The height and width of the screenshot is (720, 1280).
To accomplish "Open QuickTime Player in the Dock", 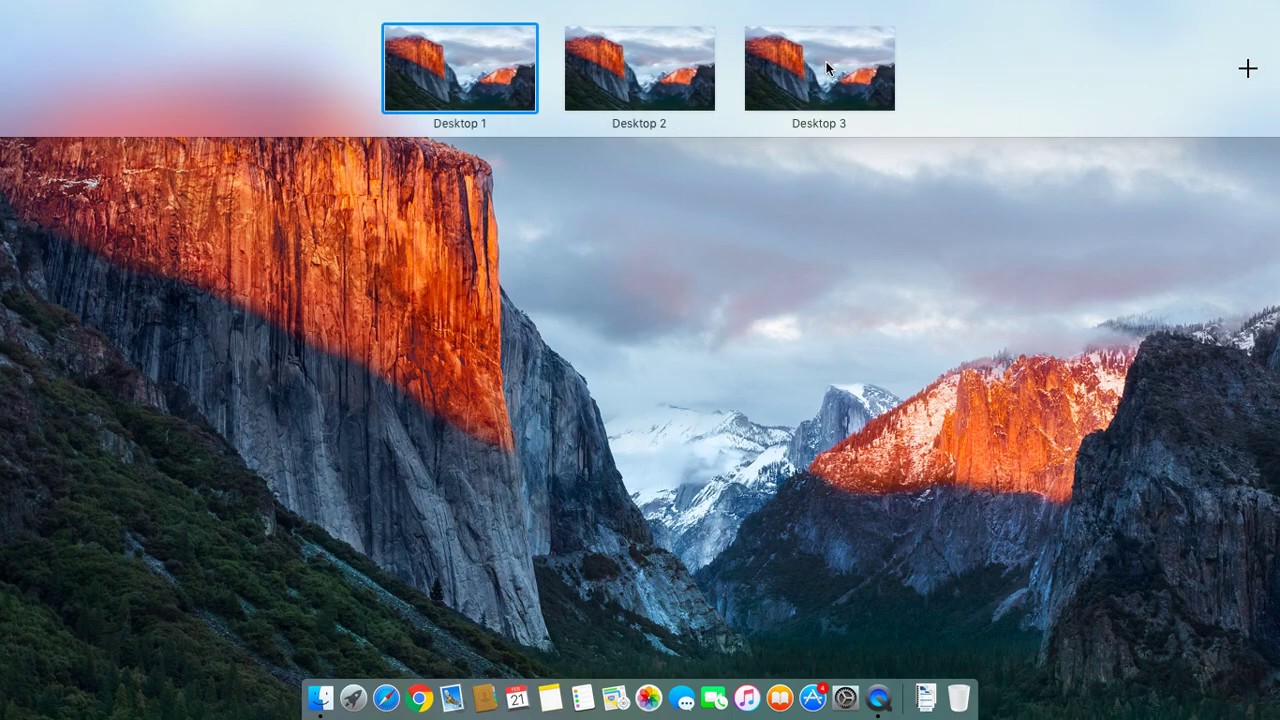I will 879,698.
